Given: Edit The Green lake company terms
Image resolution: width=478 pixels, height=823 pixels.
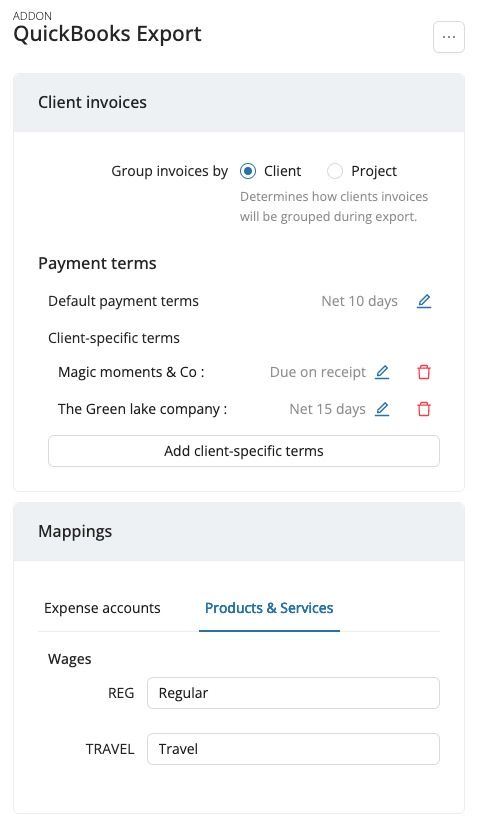Looking at the screenshot, I should [x=382, y=409].
